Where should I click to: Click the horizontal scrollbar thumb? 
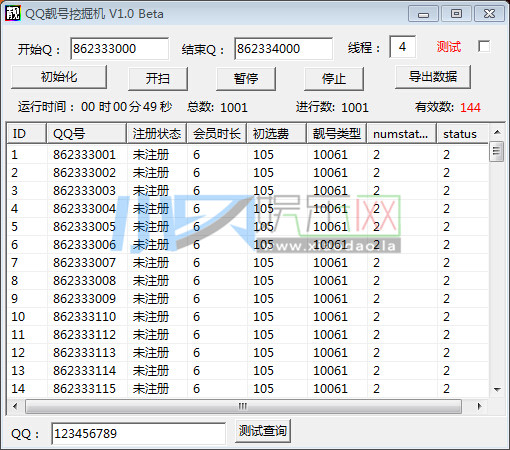(244, 406)
